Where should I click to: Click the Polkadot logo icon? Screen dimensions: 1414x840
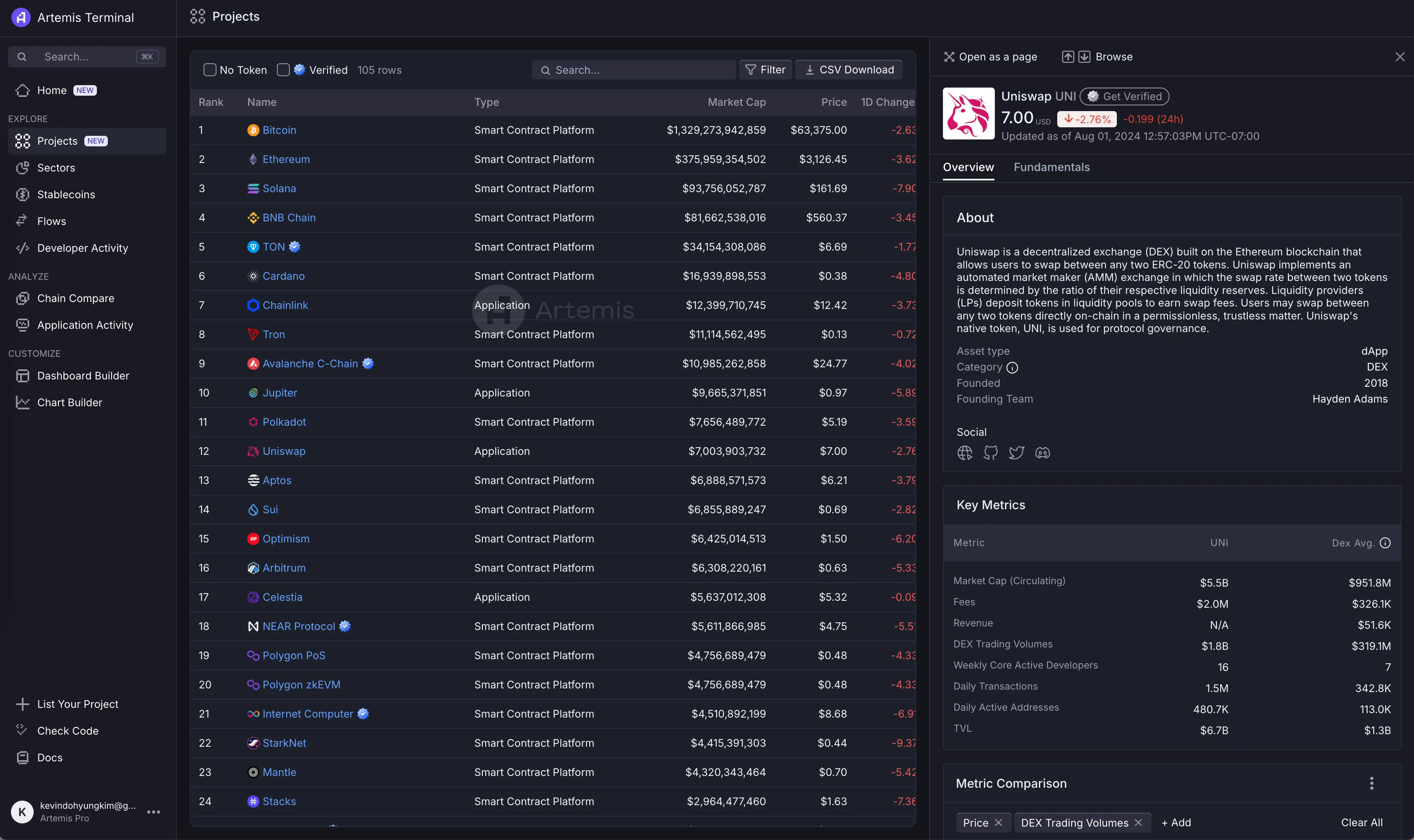(x=253, y=422)
